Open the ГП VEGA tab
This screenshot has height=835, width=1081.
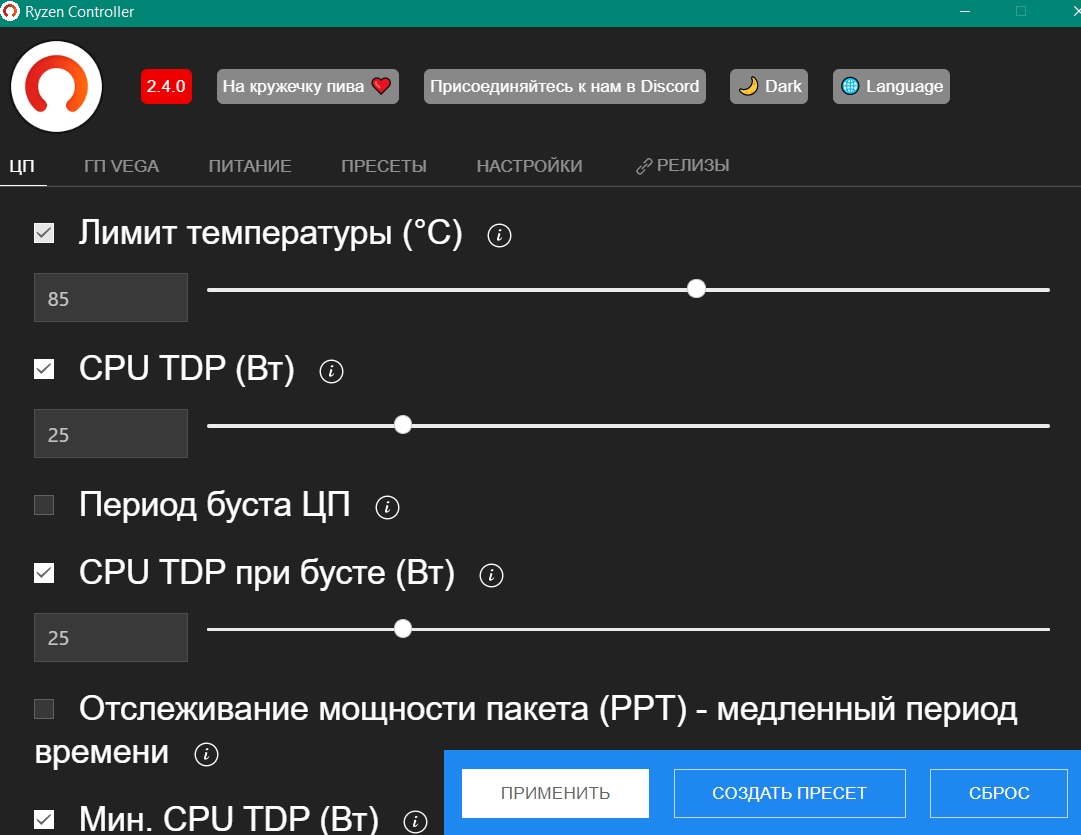click(121, 166)
